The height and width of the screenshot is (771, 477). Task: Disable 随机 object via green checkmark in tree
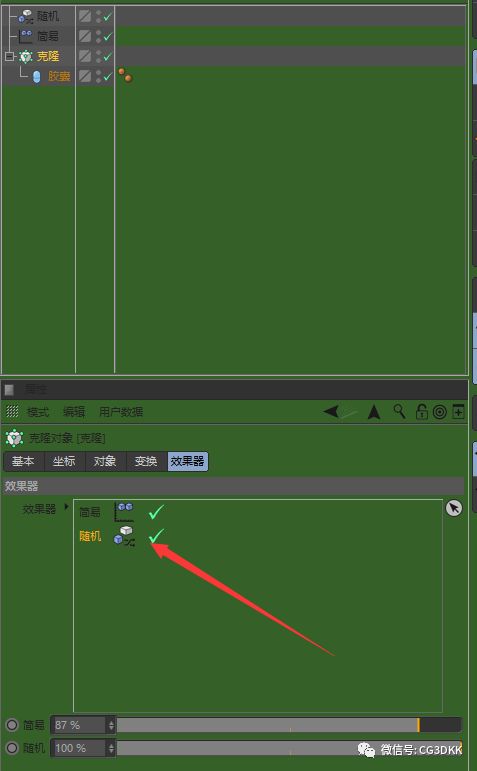[108, 16]
